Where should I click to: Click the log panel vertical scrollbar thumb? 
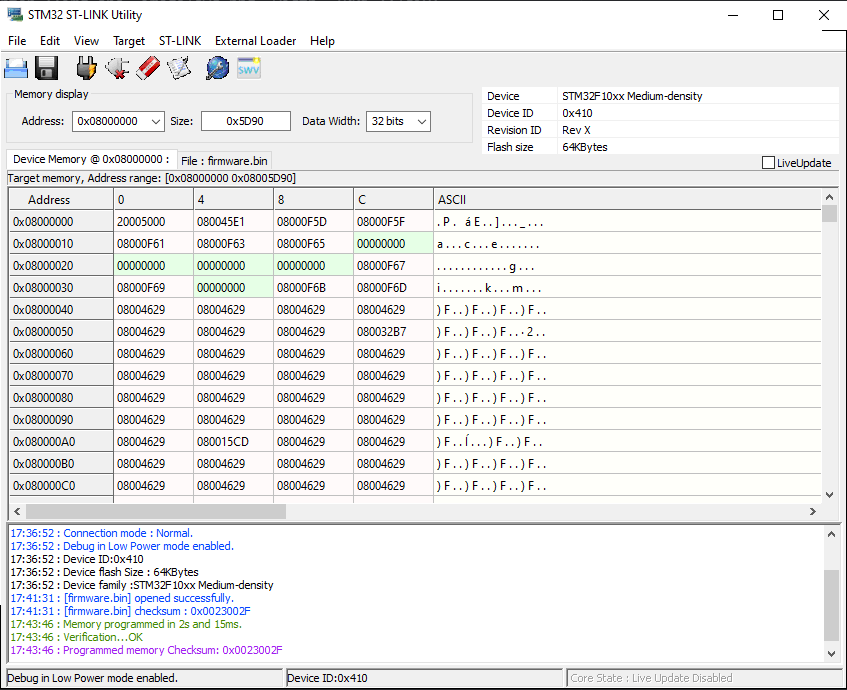point(831,605)
